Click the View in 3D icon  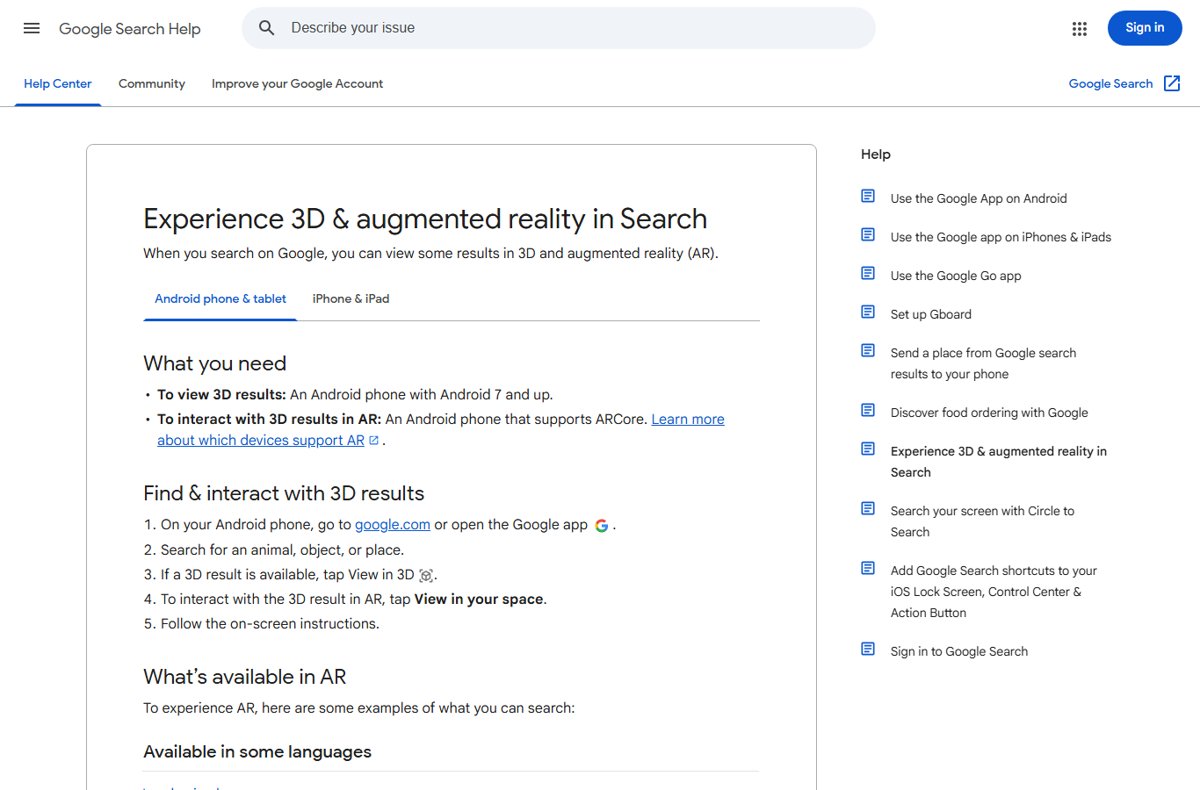[x=426, y=575]
